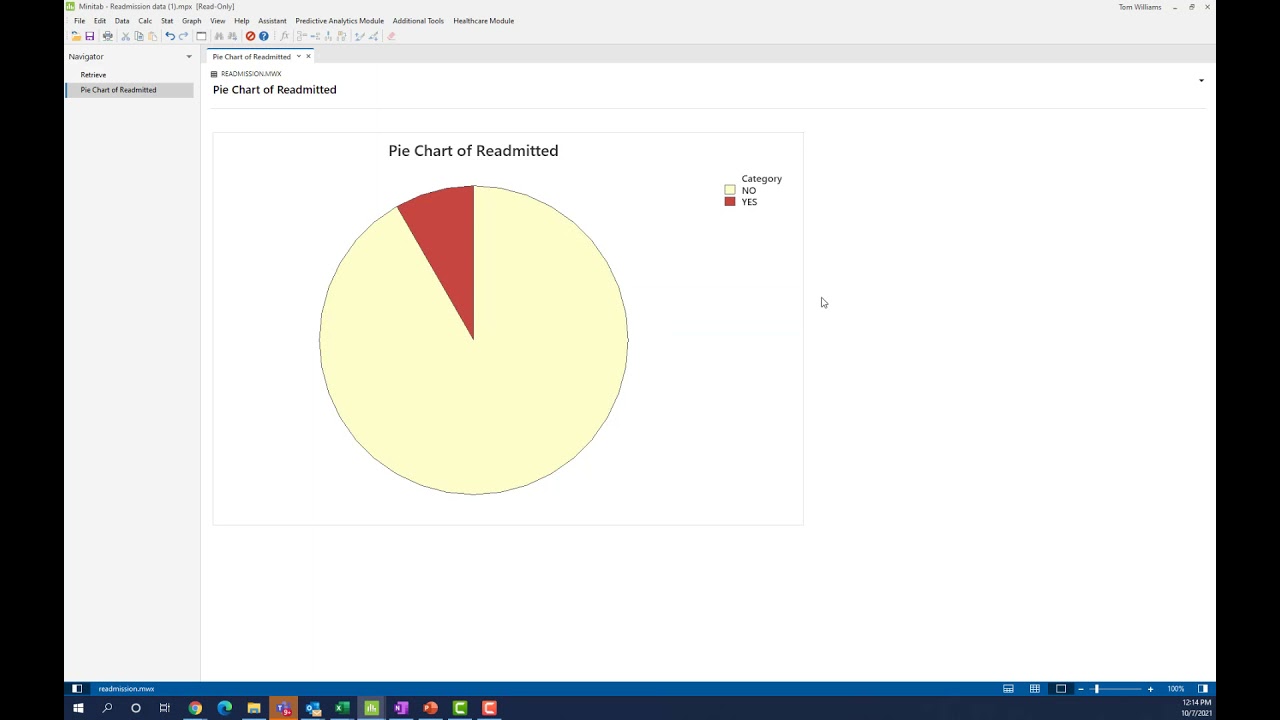Click the zoom out minus button
Image resolution: width=1280 pixels, height=720 pixels.
coord(1081,689)
